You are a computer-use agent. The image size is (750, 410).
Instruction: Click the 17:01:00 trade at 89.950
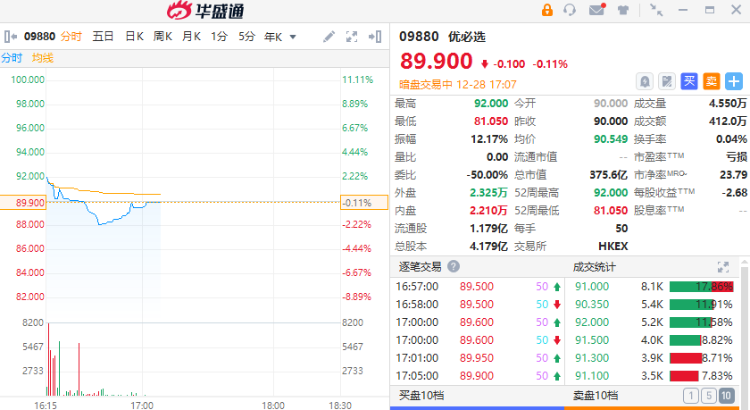pyautogui.click(x=477, y=358)
